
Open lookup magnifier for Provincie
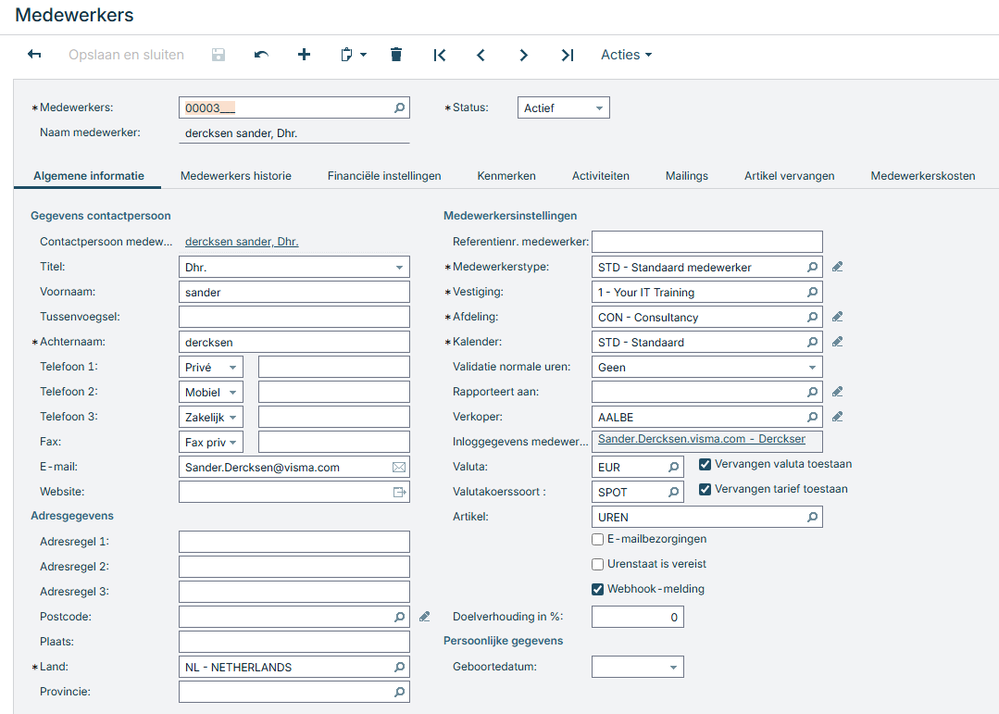pyautogui.click(x=399, y=692)
